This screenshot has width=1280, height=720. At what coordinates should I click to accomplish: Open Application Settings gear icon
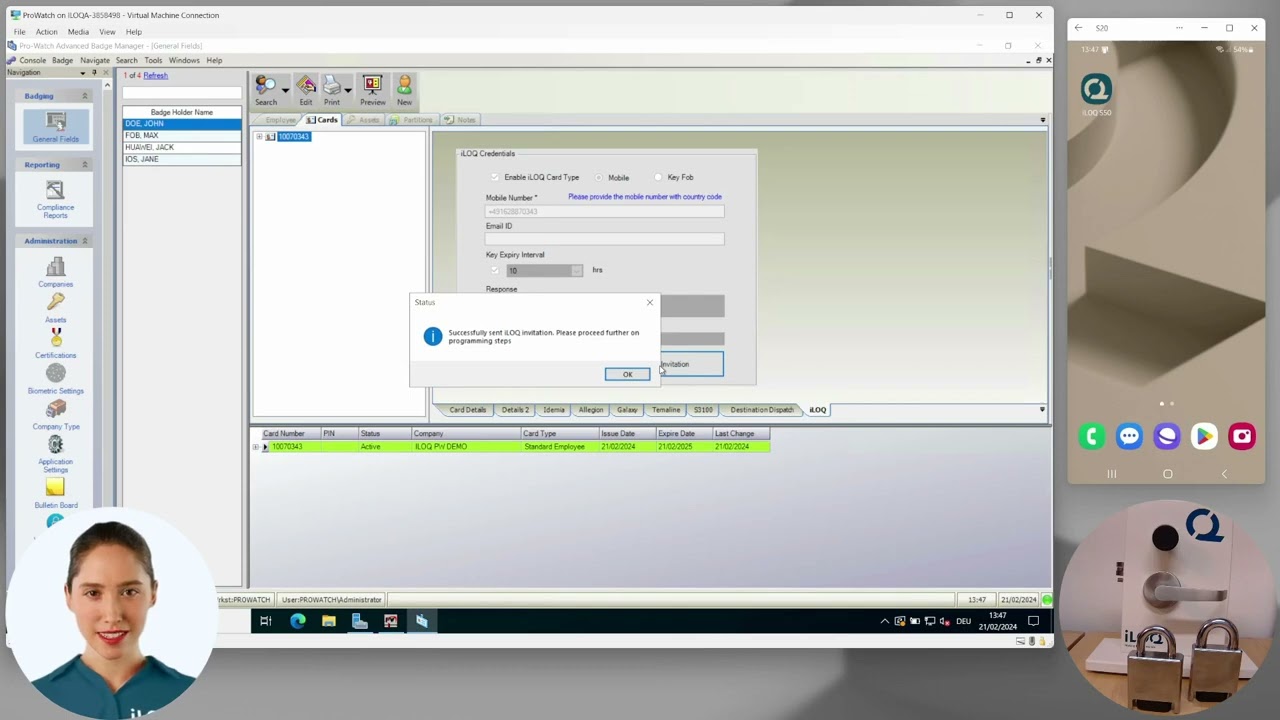[x=55, y=454]
